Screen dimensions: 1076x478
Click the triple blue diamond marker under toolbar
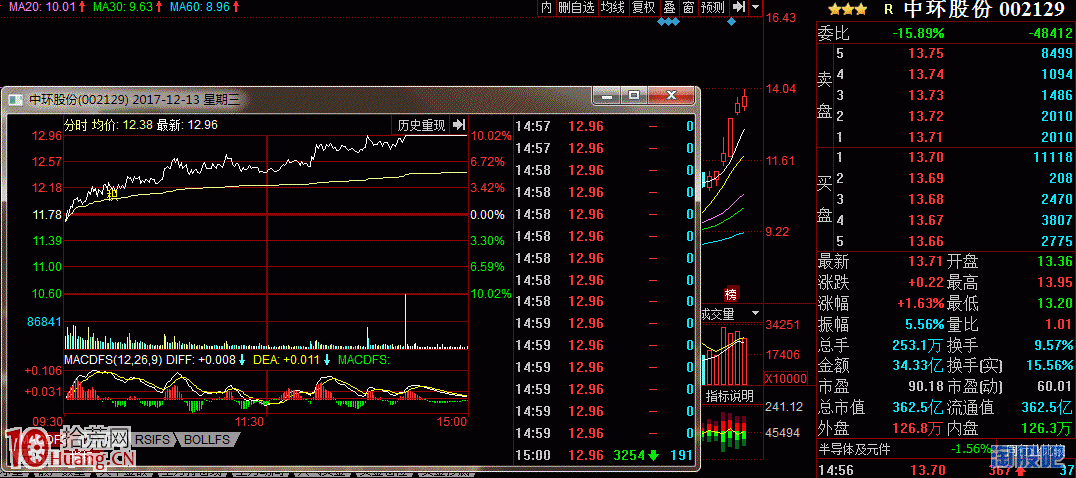pyautogui.click(x=668, y=22)
